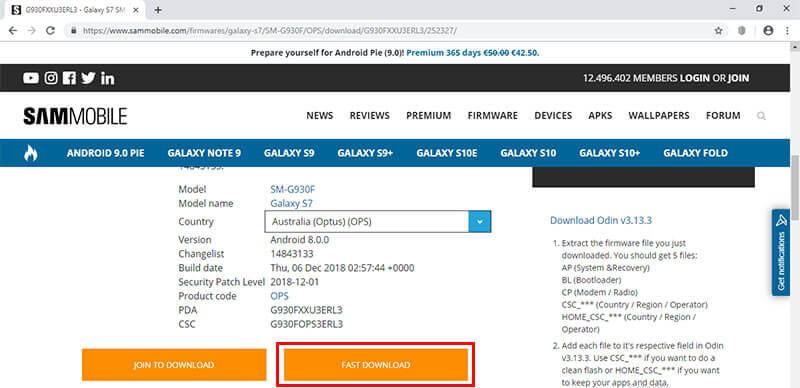The height and width of the screenshot is (388, 800).
Task: Go to GALAXY S10+ section
Action: coord(610,153)
